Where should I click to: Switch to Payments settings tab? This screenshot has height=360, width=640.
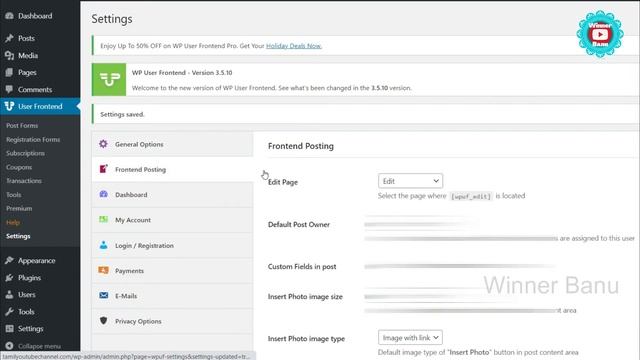click(172, 271)
